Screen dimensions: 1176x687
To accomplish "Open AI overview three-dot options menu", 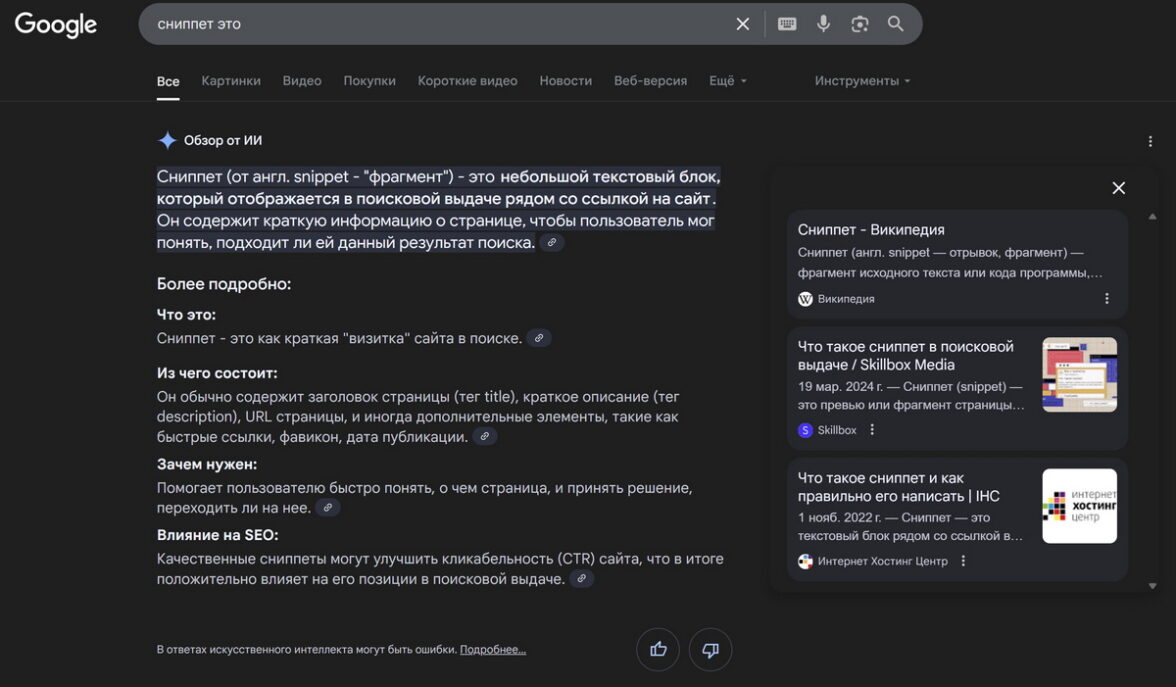I will (x=1150, y=142).
